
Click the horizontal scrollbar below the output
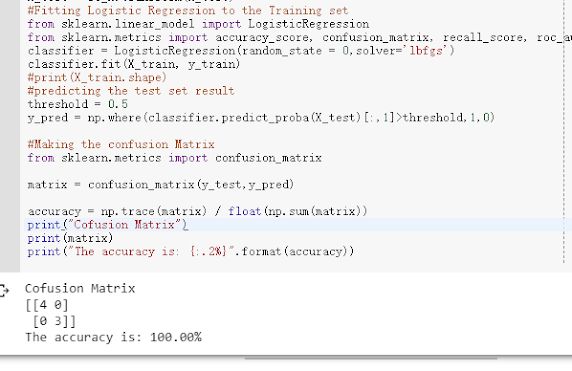(x=371, y=359)
